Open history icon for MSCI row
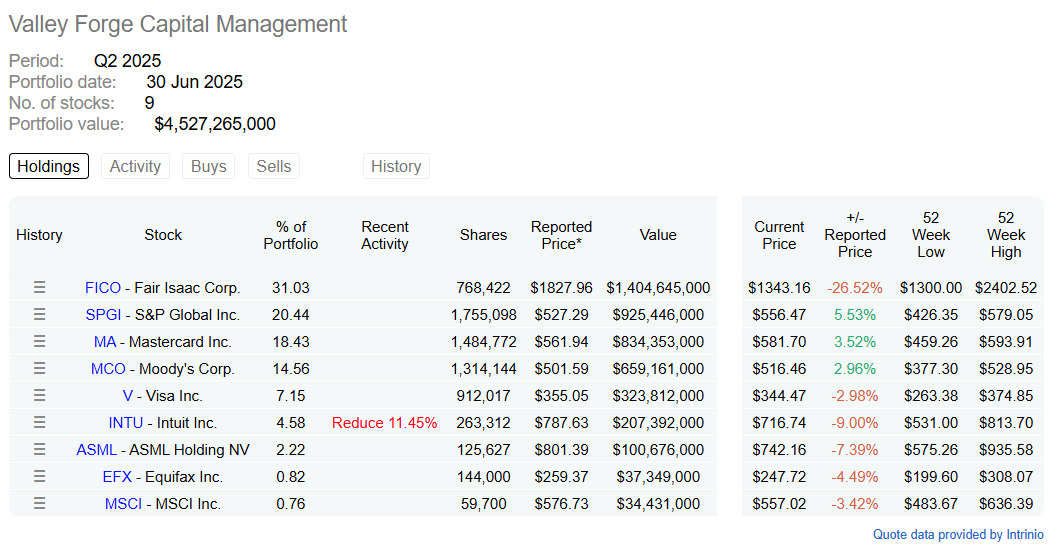This screenshot has width=1057, height=547. coord(40,503)
